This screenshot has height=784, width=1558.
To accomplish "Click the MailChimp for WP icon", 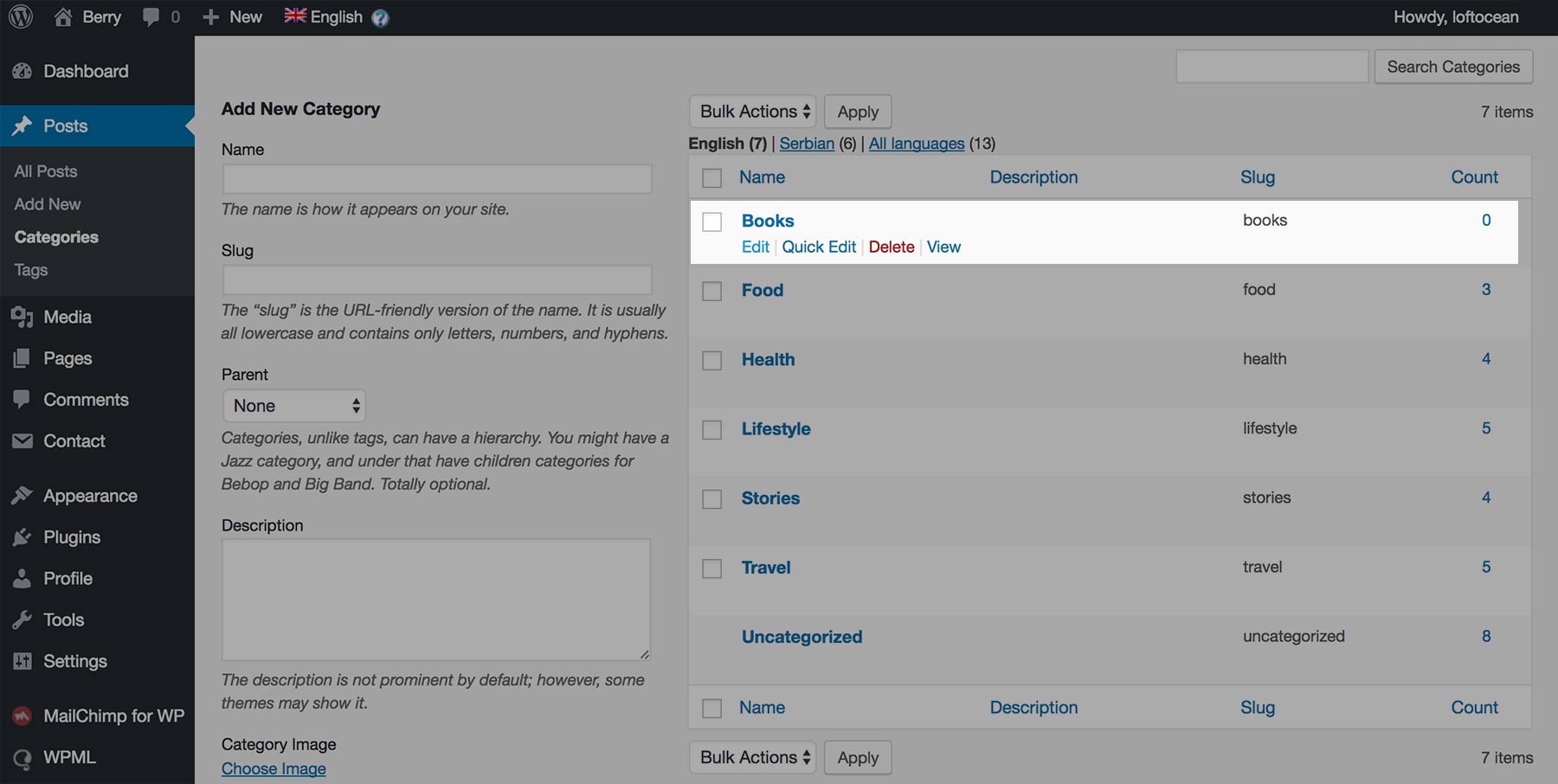I will coord(23,716).
